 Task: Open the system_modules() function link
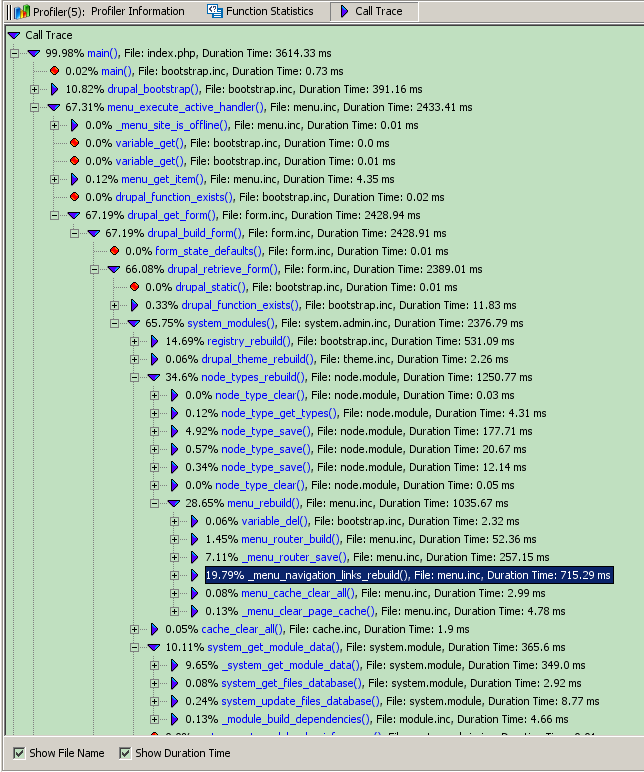point(231,323)
